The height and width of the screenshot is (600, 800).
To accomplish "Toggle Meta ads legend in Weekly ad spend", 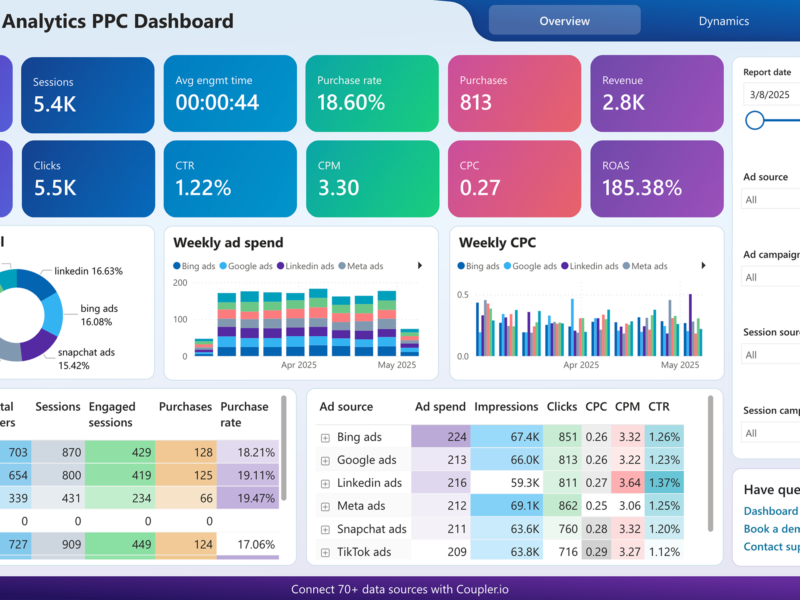I will pyautogui.click(x=361, y=266).
